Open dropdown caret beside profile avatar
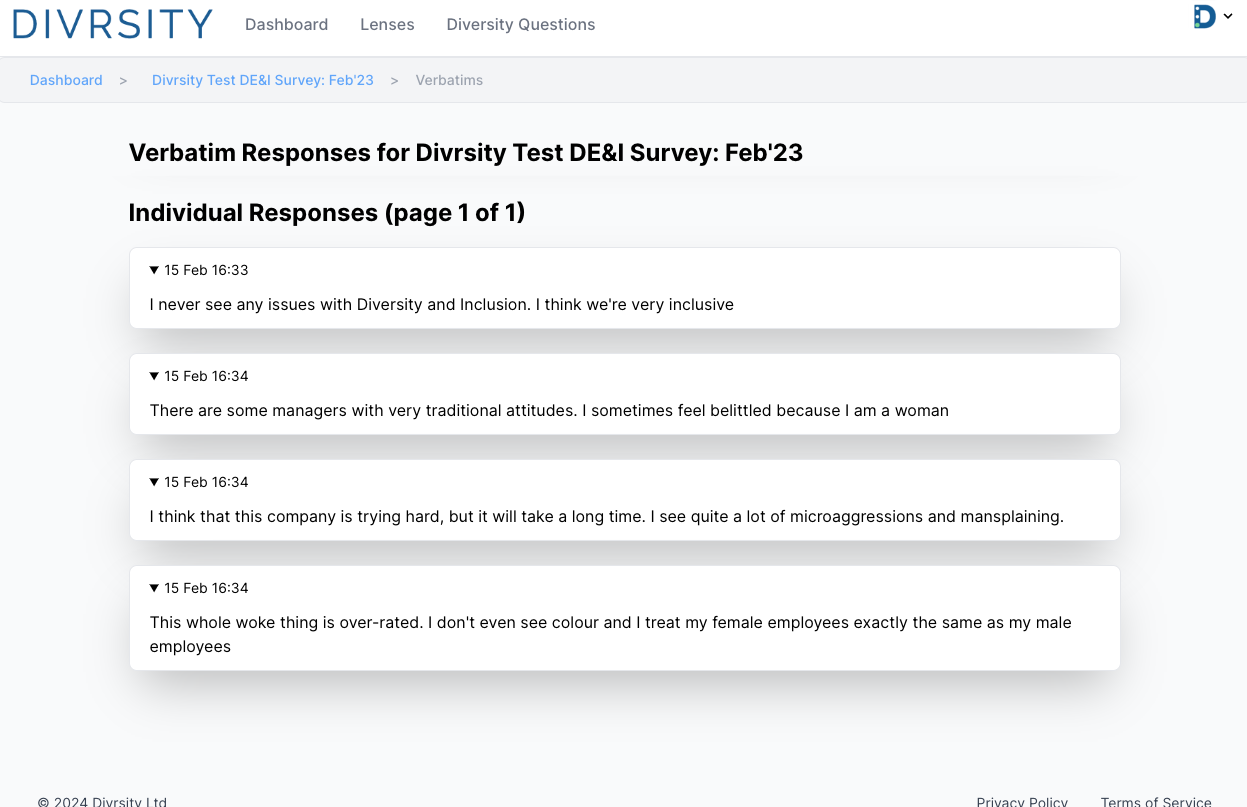This screenshot has height=807, width=1247. (x=1228, y=17)
